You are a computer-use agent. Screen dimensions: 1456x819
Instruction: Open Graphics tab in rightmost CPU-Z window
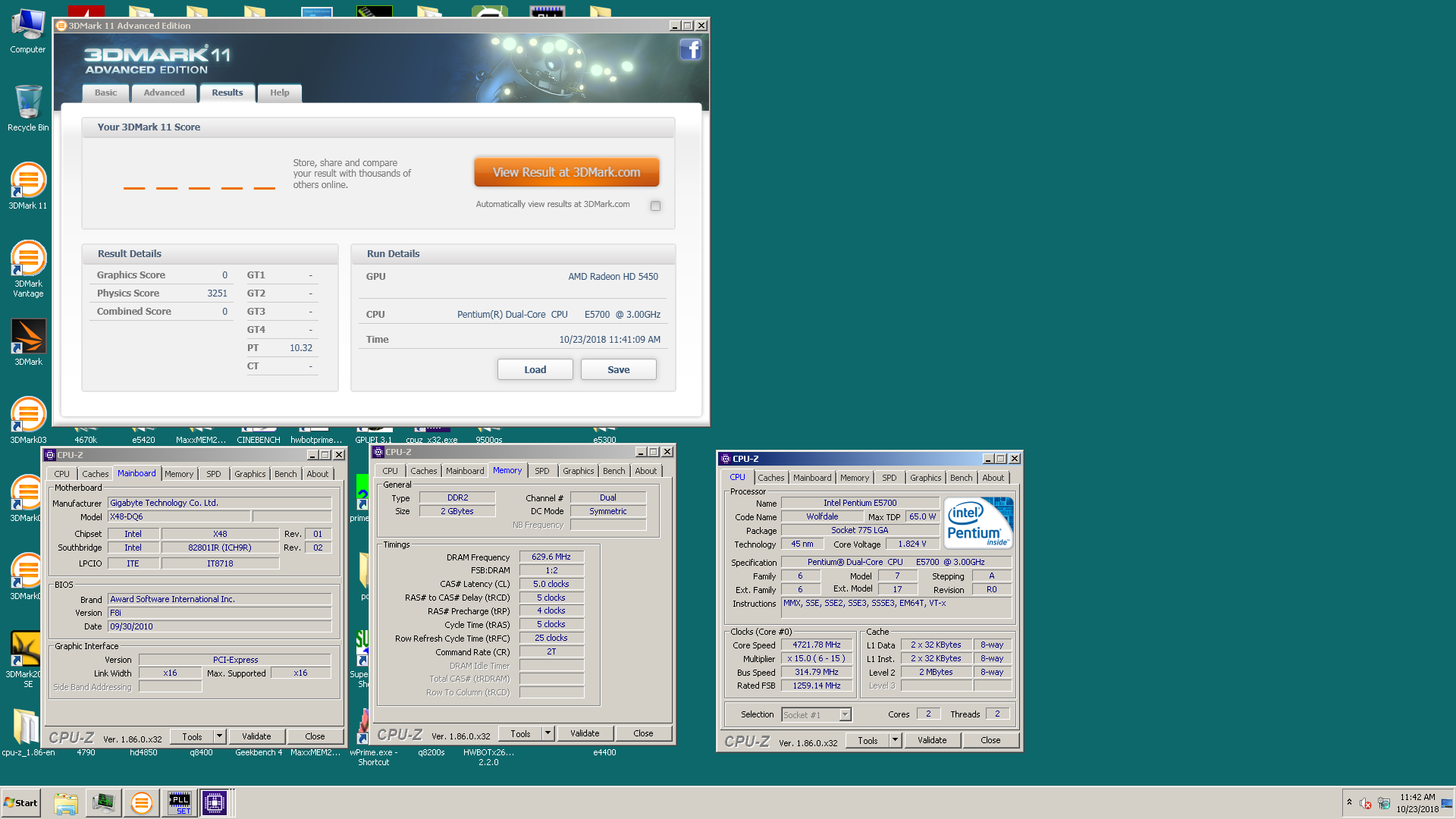(x=926, y=478)
